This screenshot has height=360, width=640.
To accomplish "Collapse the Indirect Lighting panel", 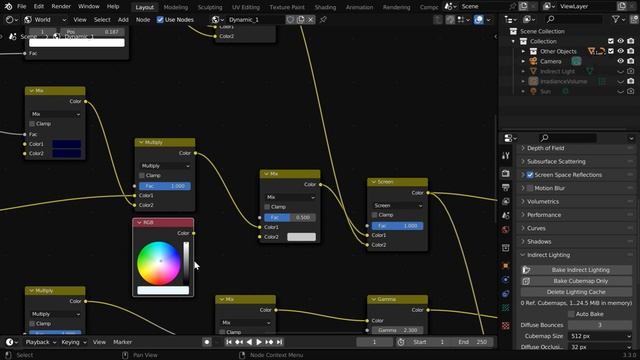I will click(x=548, y=255).
